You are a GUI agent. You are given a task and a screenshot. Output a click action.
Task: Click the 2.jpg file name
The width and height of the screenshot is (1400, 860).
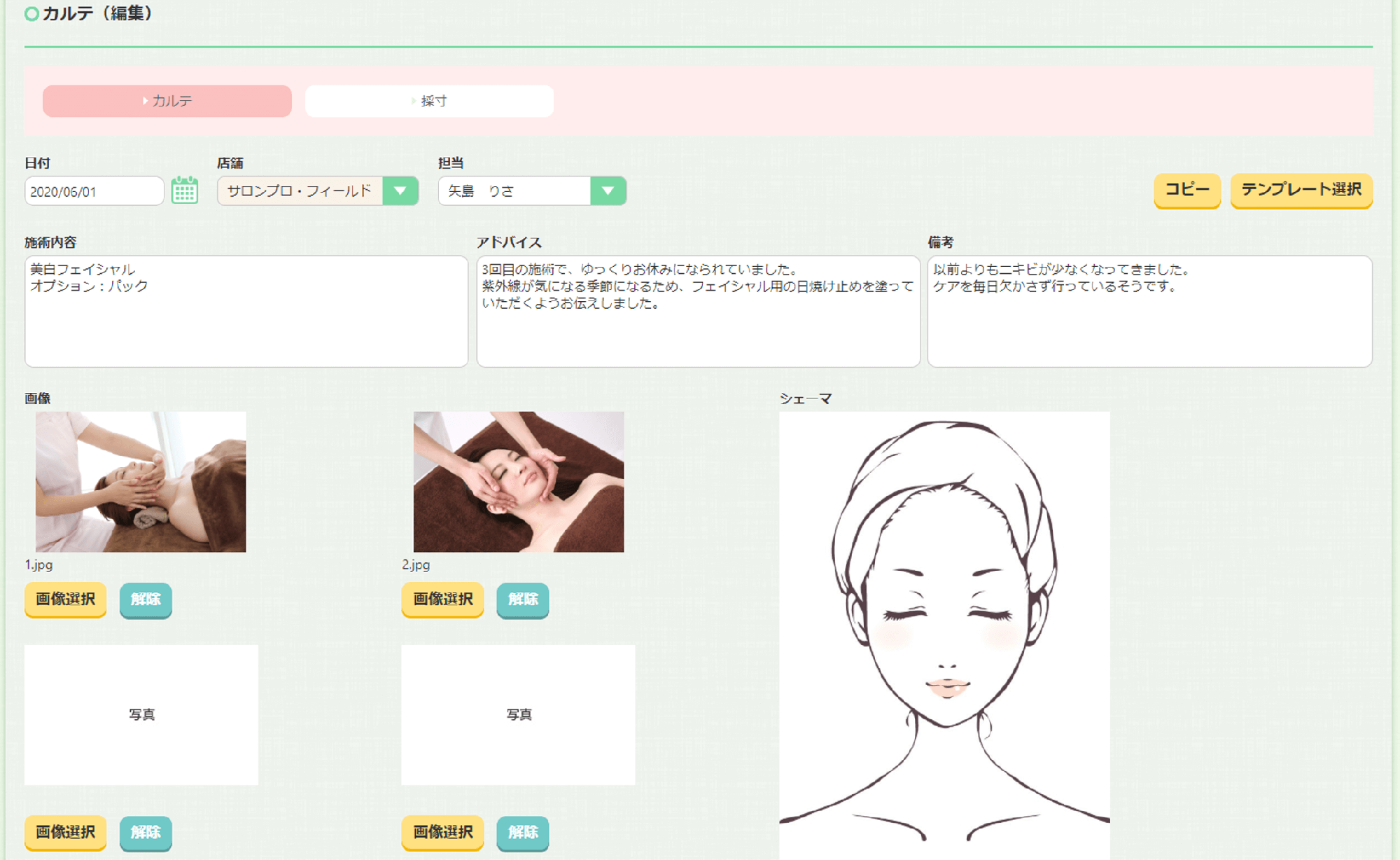[x=416, y=564]
